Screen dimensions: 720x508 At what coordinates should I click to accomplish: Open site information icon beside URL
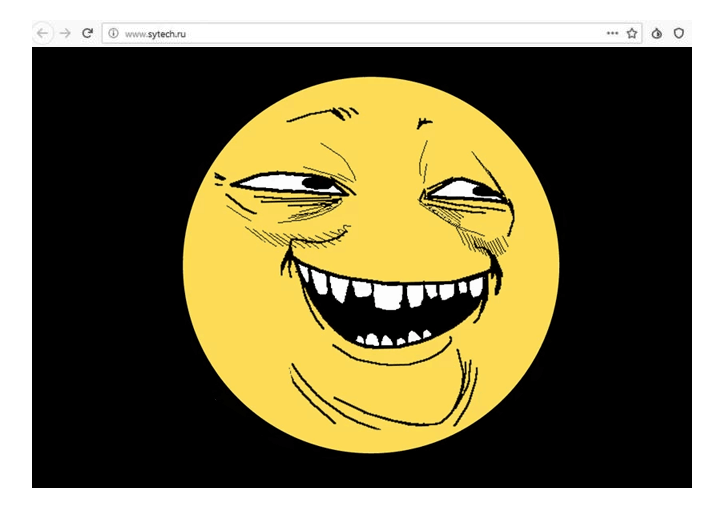click(113, 33)
